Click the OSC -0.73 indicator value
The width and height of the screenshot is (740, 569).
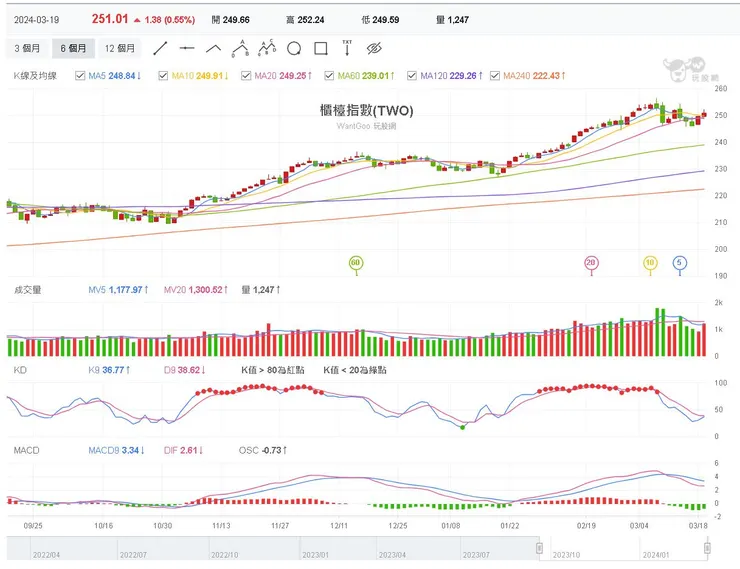click(x=263, y=450)
